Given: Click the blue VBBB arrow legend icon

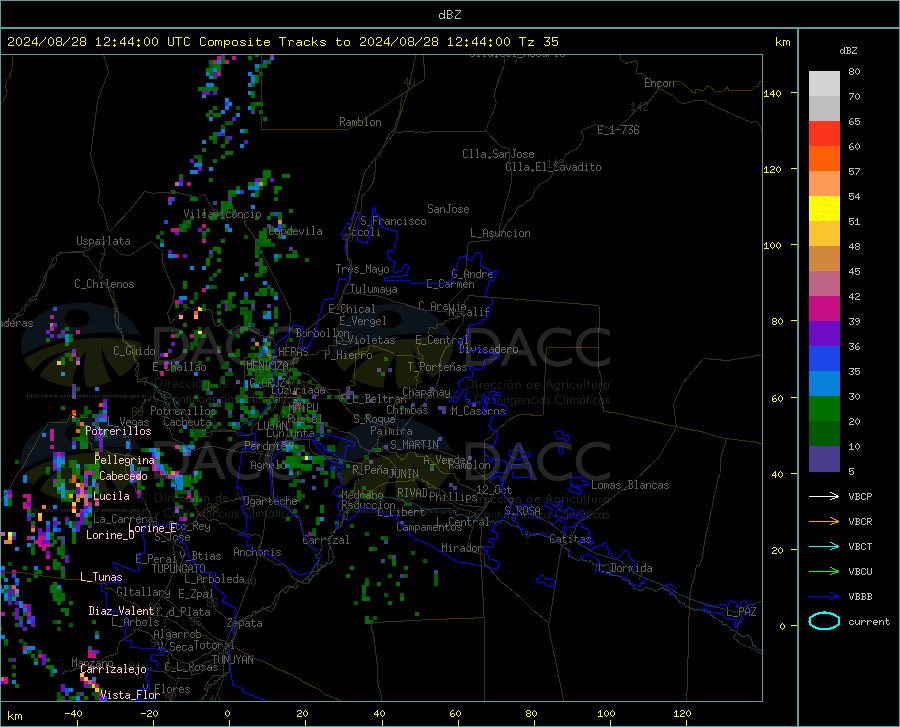Looking at the screenshot, I should 824,597.
